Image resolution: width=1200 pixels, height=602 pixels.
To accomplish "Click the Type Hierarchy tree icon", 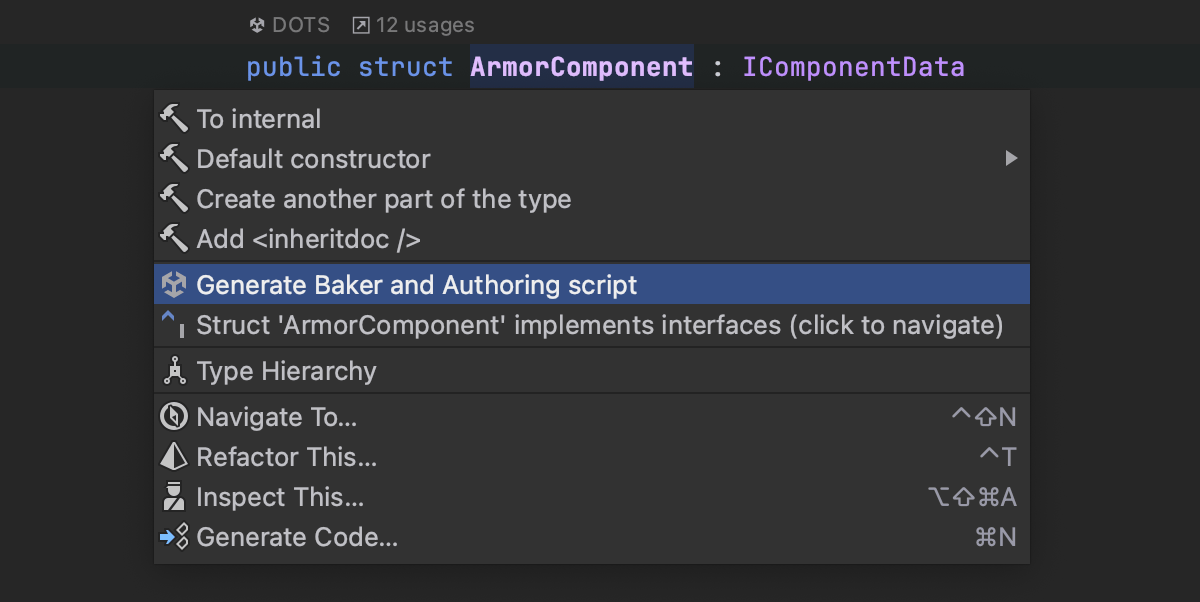I will [174, 372].
